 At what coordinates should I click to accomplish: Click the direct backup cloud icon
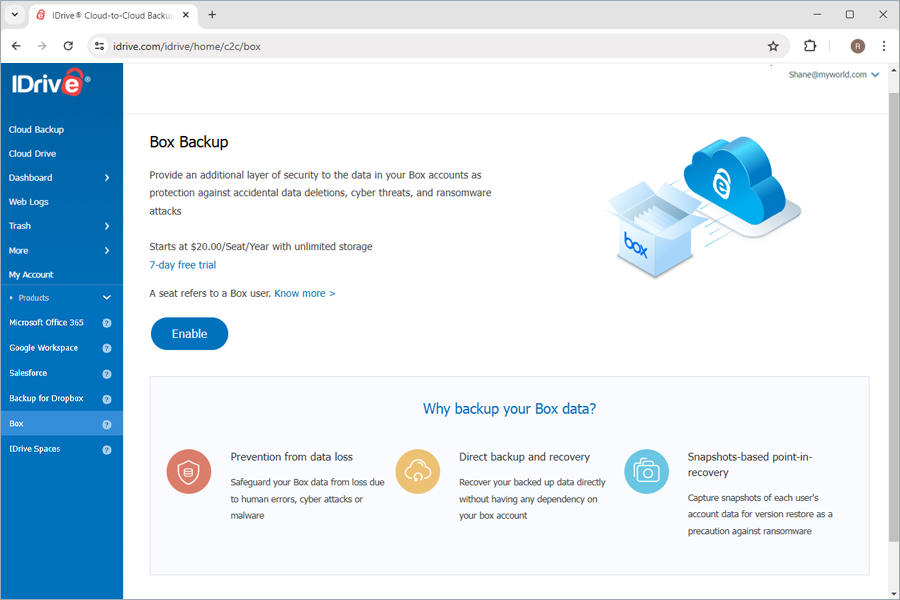tap(418, 471)
